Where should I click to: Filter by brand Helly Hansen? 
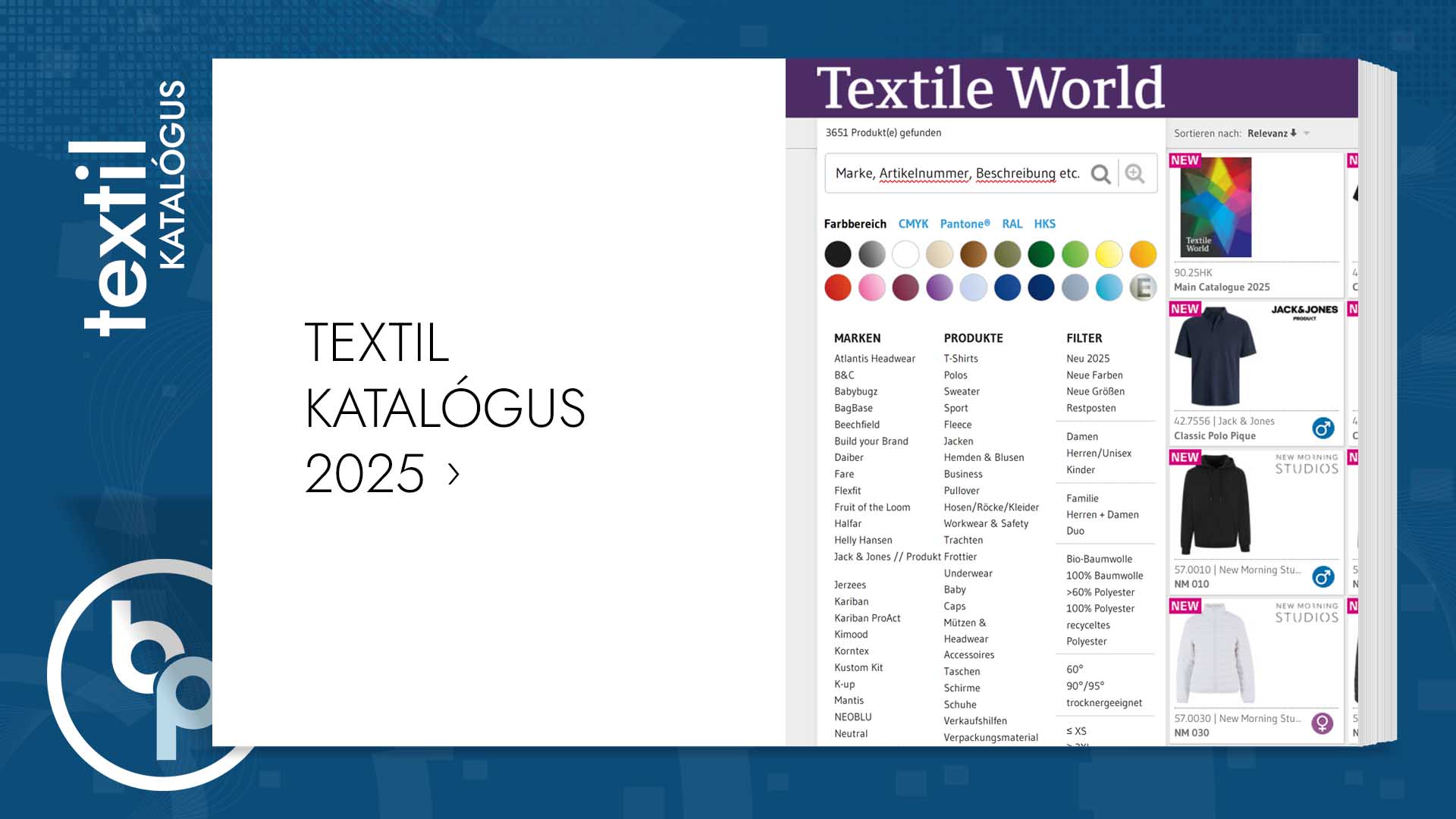(x=863, y=540)
